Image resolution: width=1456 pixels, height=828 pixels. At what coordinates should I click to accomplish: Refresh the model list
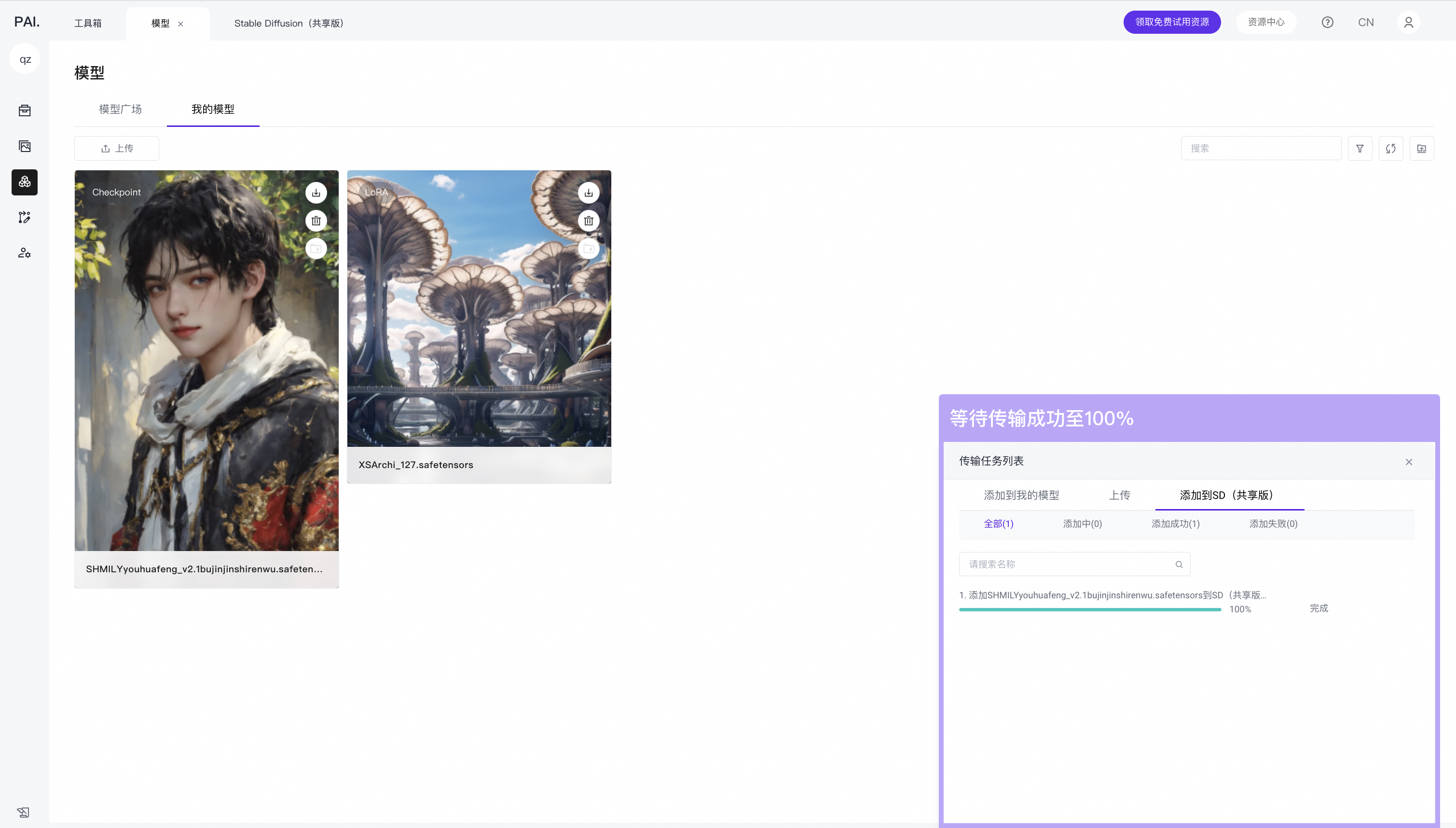1390,149
